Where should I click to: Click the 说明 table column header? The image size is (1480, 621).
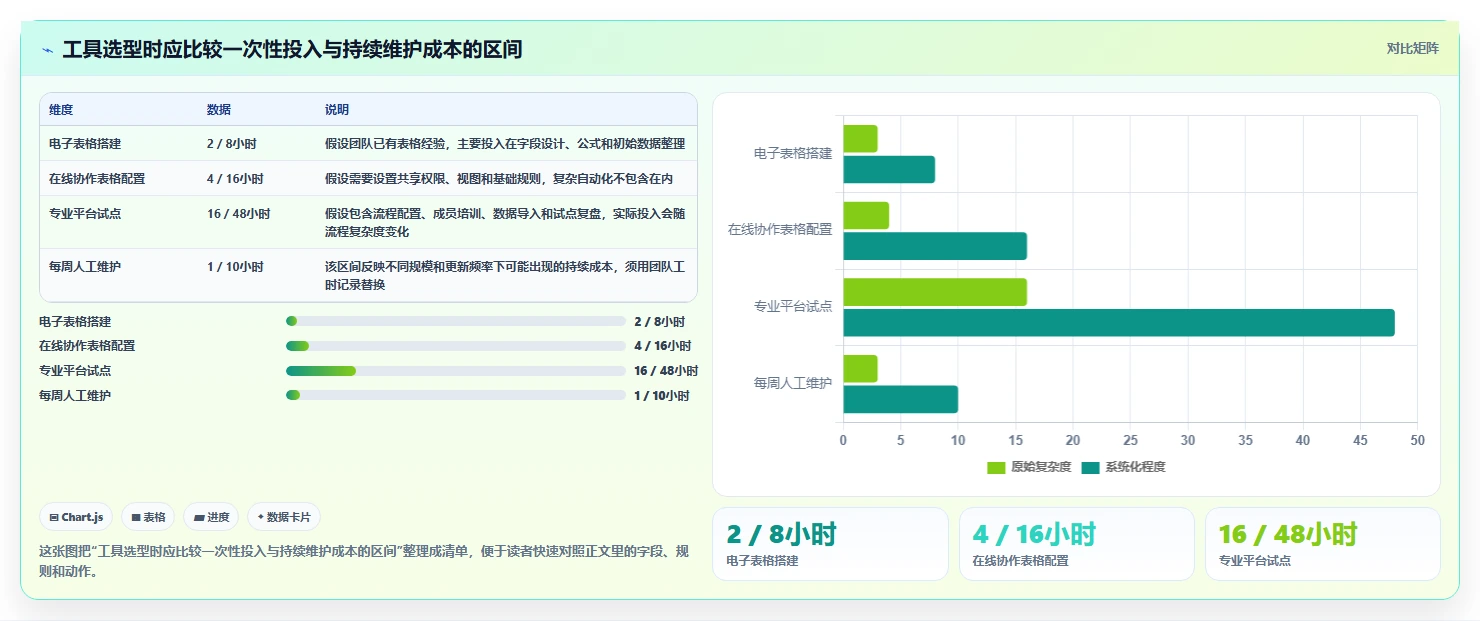(x=337, y=109)
